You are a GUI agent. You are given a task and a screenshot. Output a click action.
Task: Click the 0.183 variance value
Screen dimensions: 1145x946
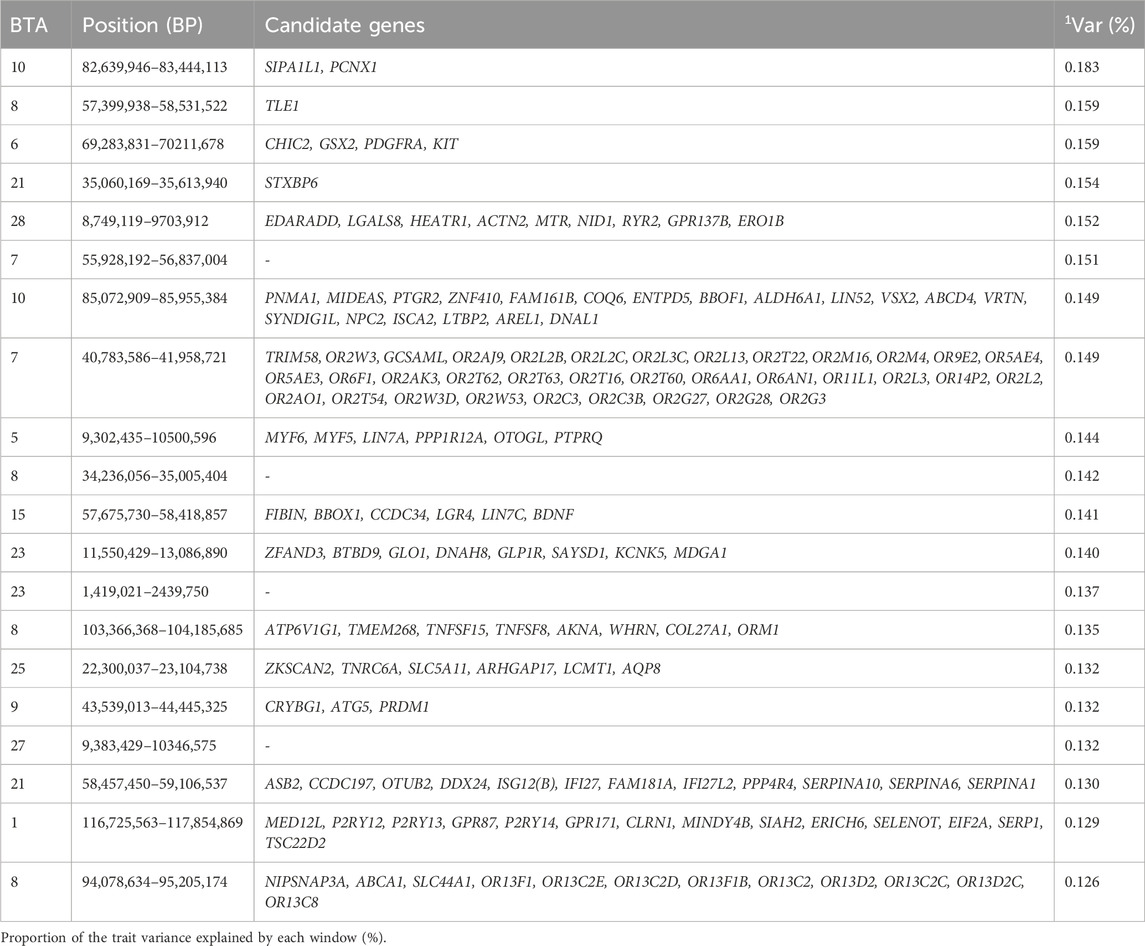click(1081, 67)
